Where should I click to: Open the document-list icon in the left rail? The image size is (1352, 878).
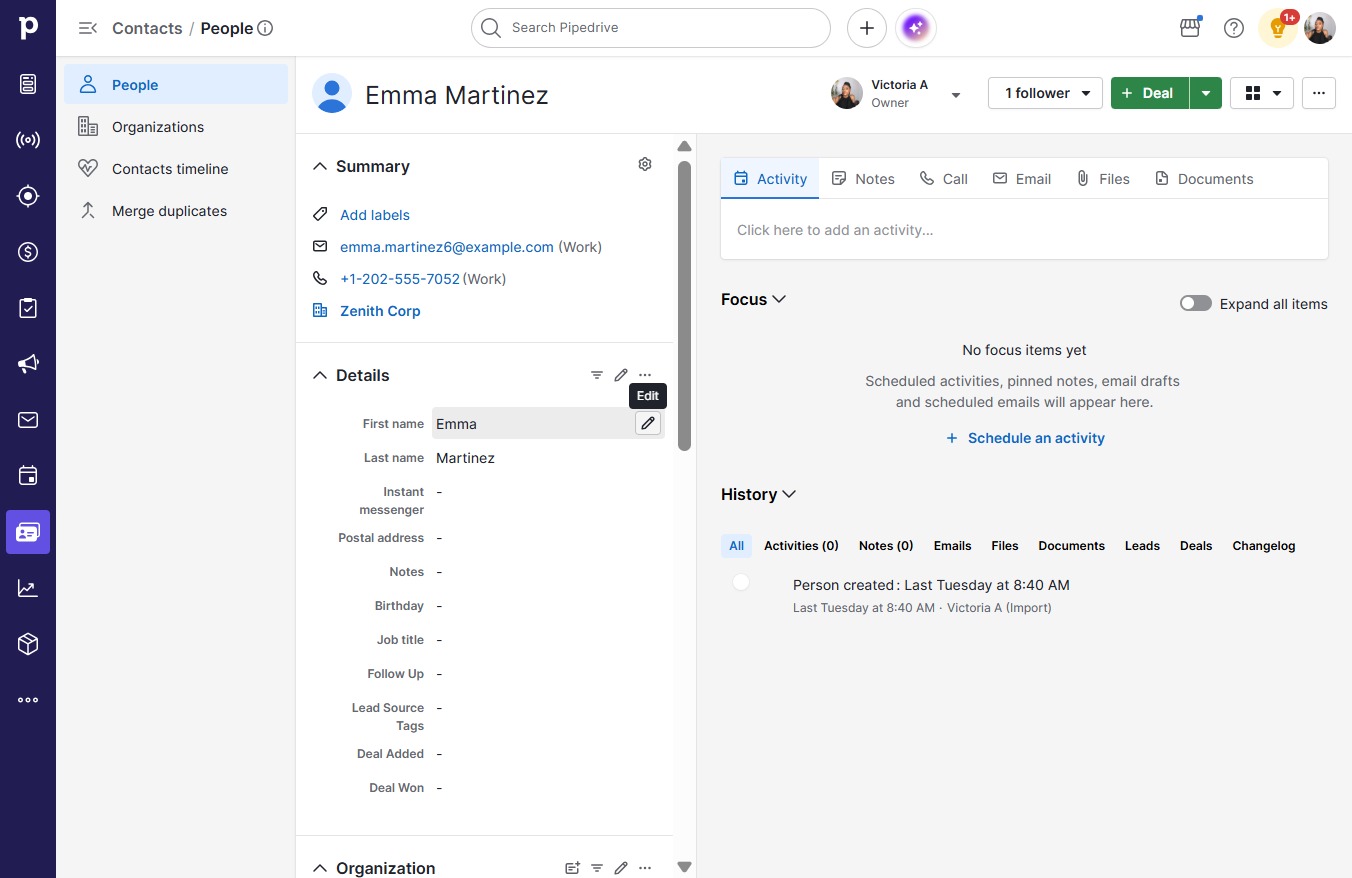(x=28, y=84)
